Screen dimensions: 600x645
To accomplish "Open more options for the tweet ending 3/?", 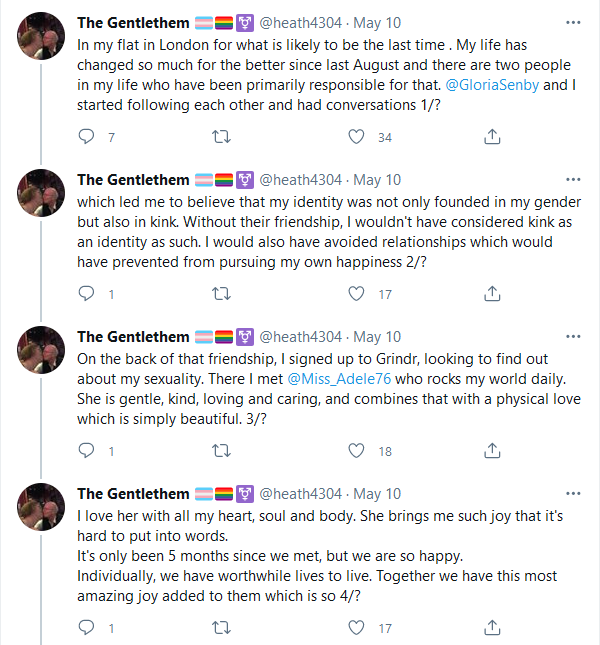I will pos(573,337).
